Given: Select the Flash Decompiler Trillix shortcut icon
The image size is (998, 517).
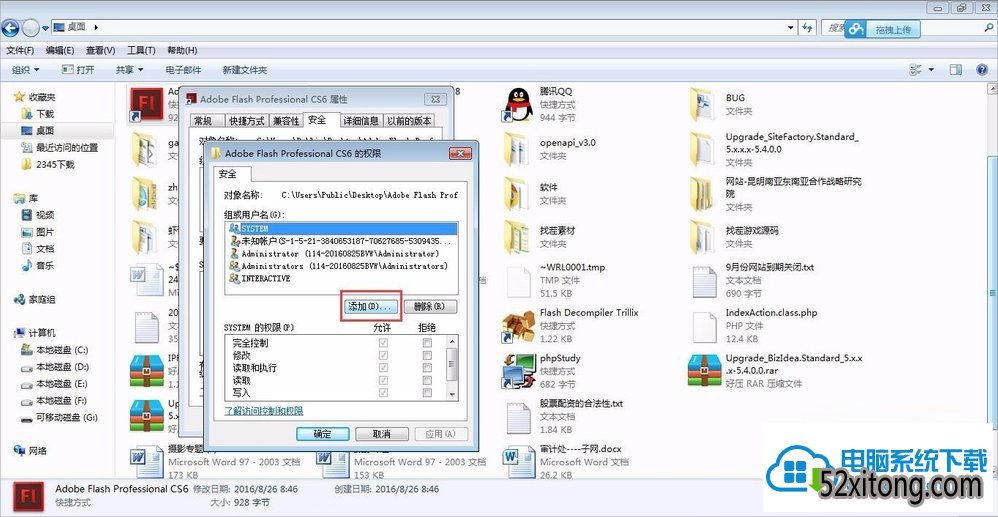Looking at the screenshot, I should point(518,326).
